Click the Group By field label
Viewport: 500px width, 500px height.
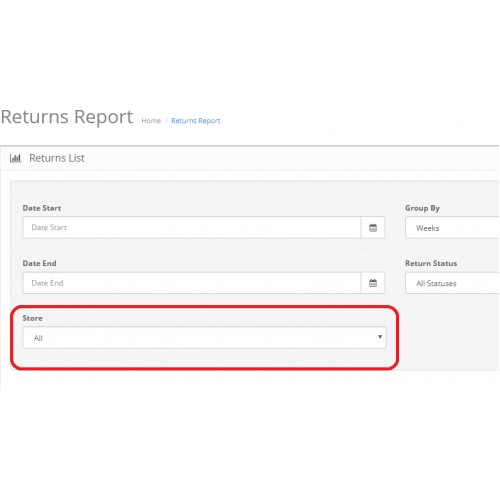422,208
